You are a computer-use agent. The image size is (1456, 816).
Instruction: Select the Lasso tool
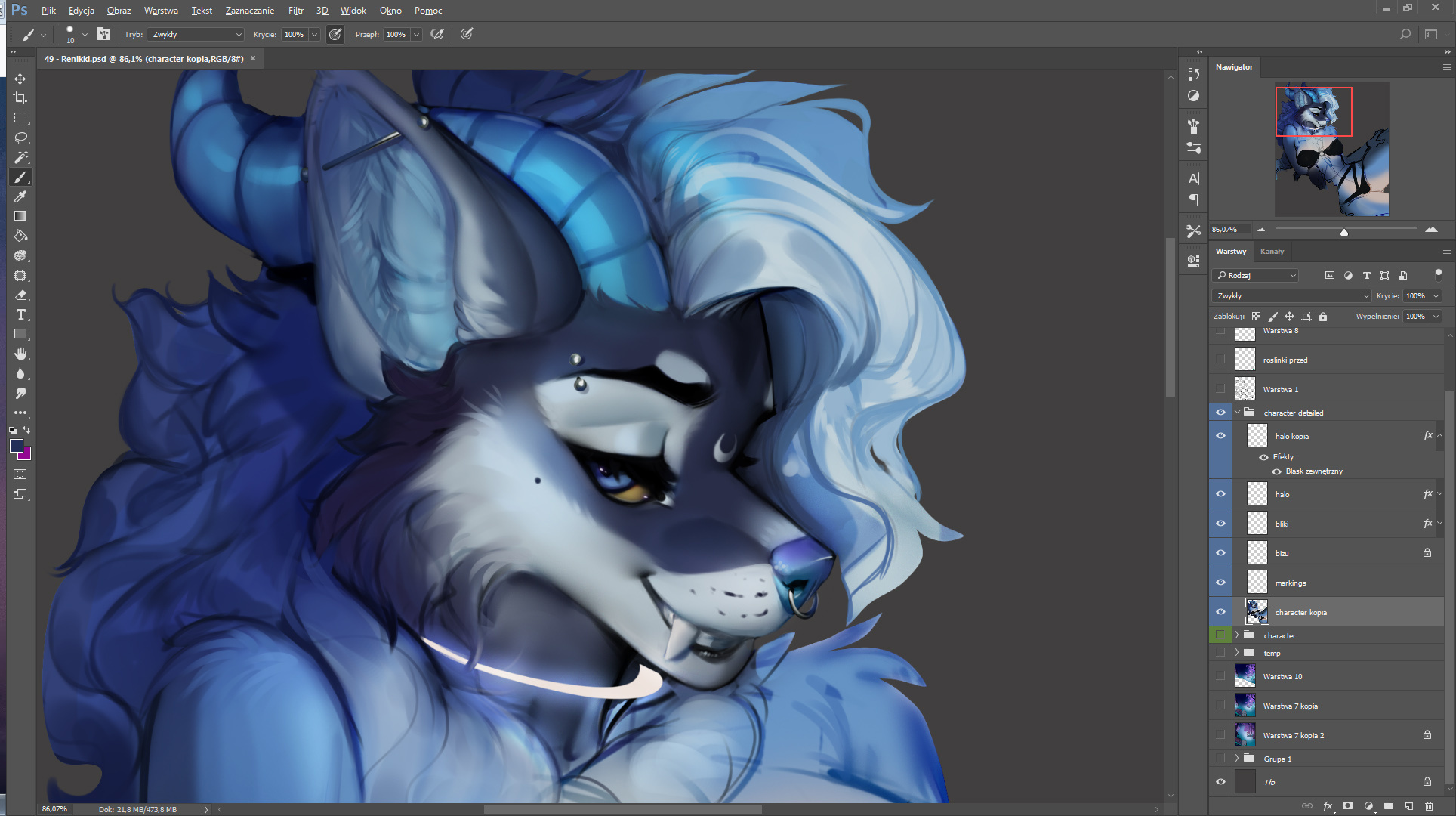click(x=20, y=138)
